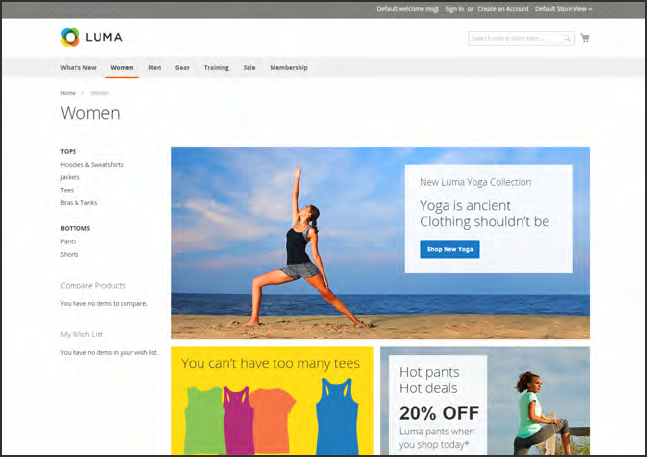Open the Sale menu item

249,67
